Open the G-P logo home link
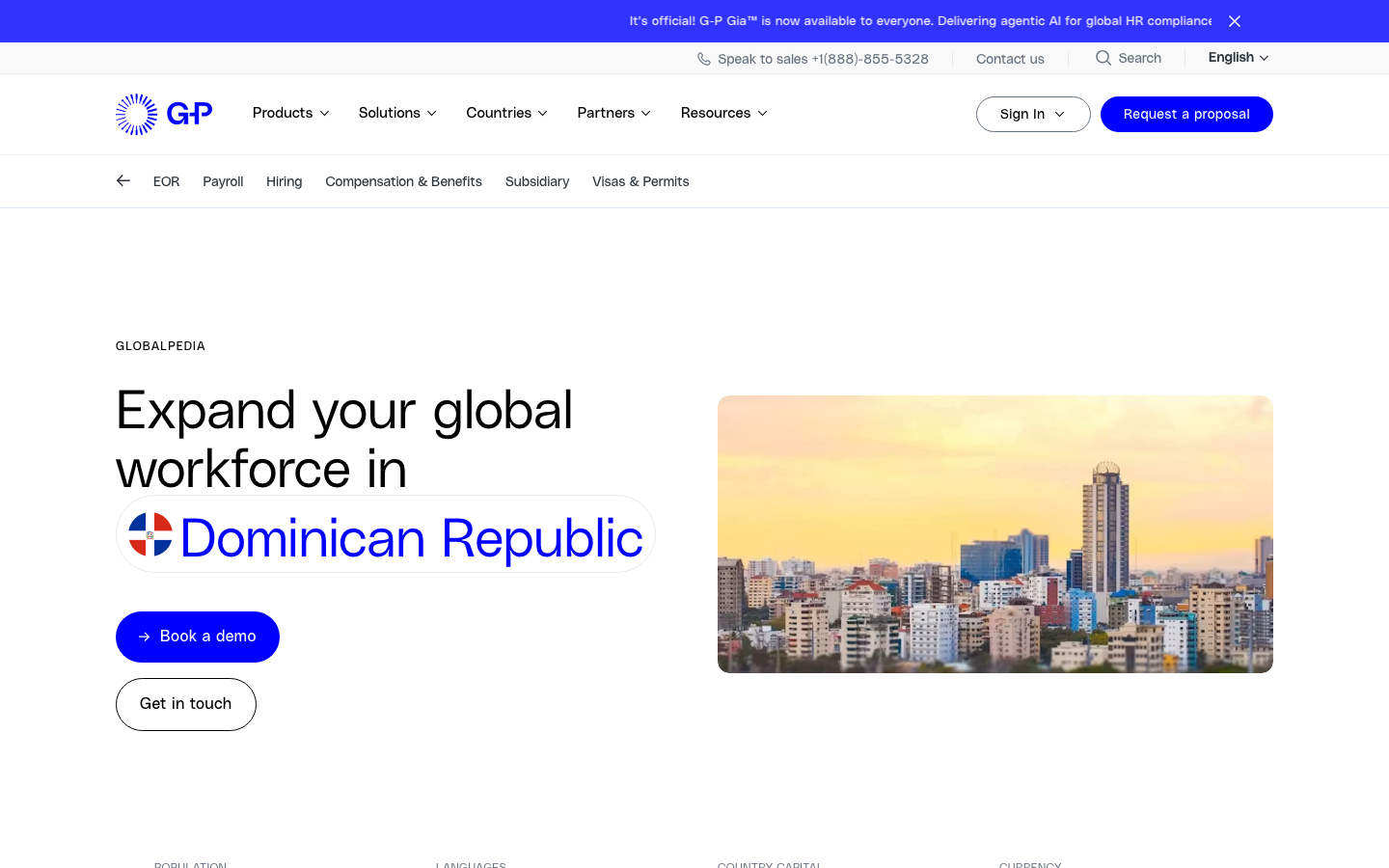The width and height of the screenshot is (1389, 868). [x=164, y=114]
